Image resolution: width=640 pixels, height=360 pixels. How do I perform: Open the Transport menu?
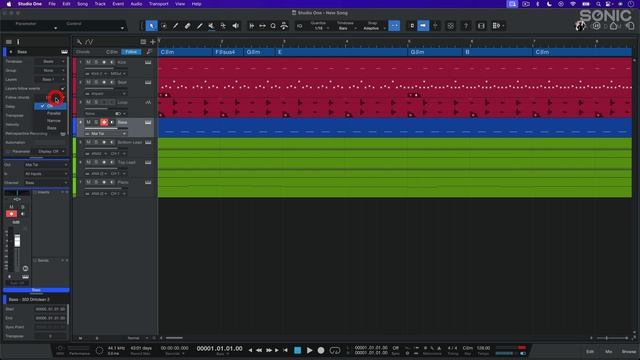158,4
